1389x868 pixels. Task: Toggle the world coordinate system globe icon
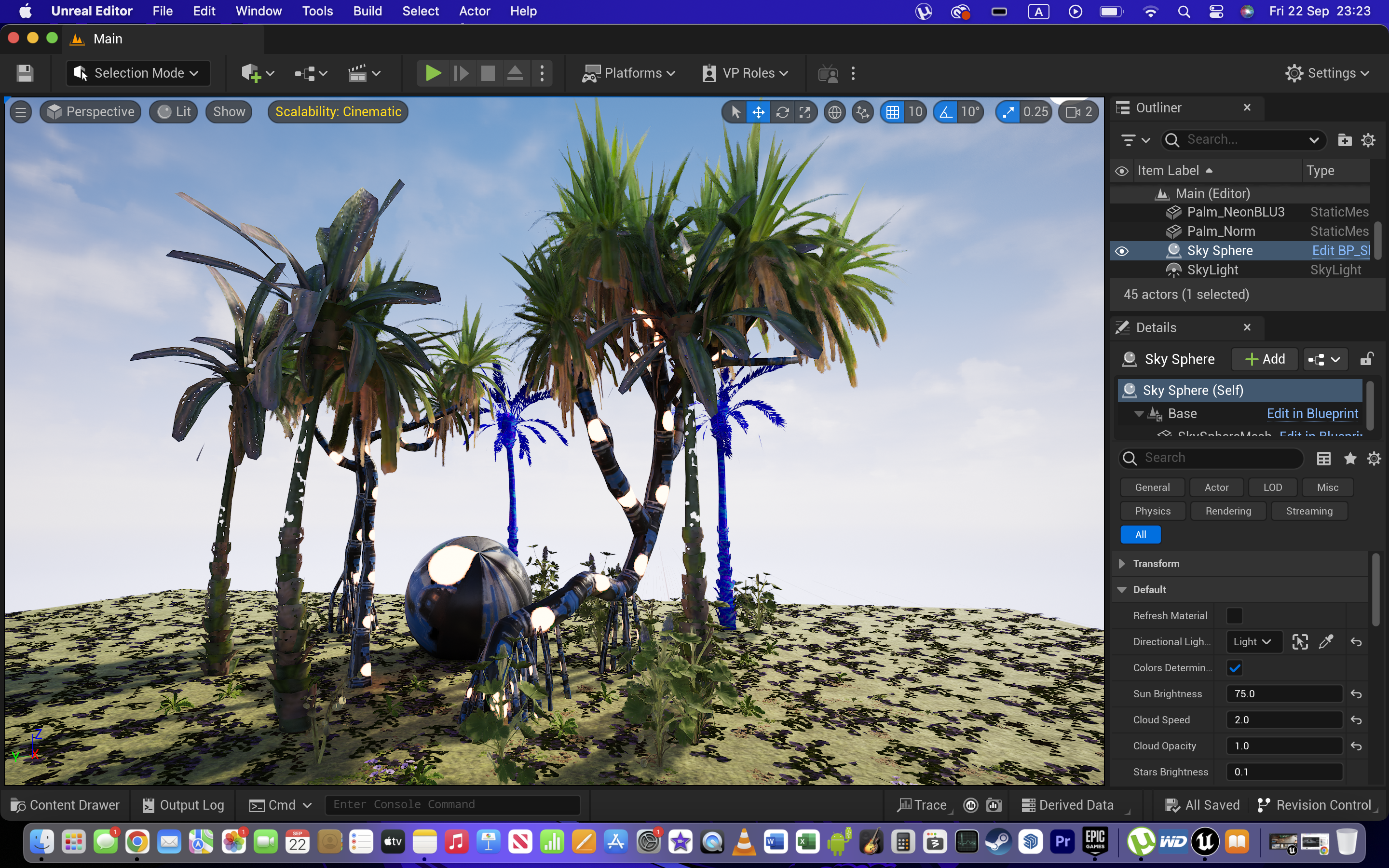834,112
